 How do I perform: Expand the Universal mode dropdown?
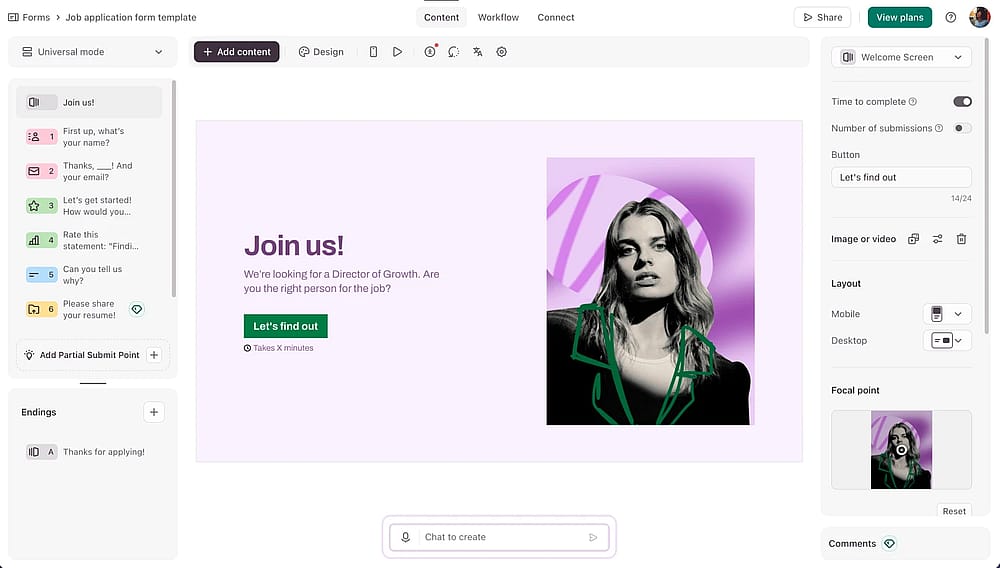tap(92, 52)
